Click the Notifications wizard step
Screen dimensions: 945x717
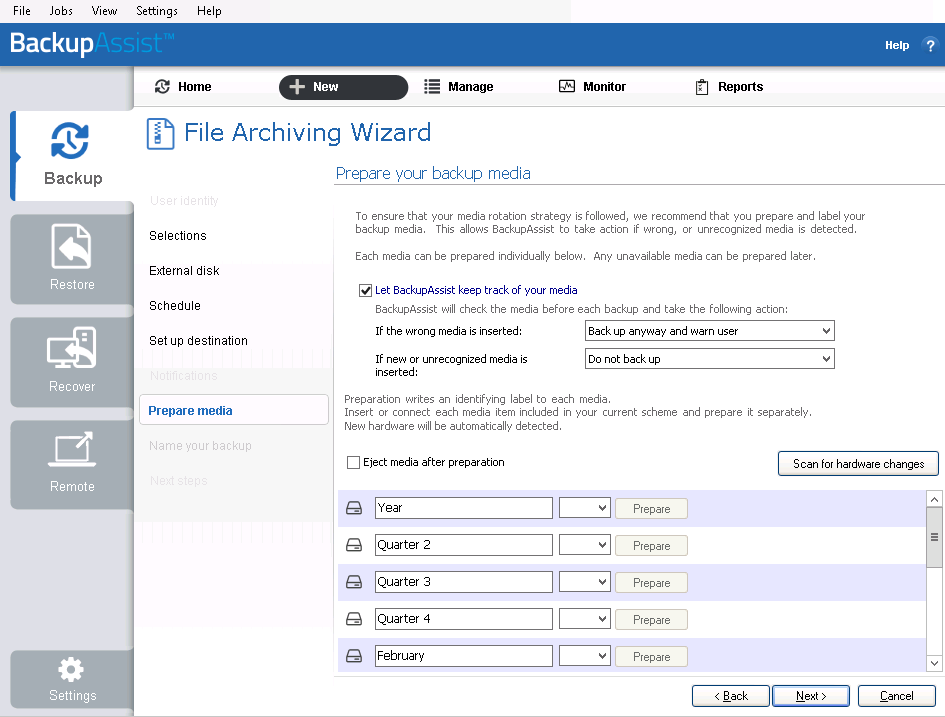[183, 375]
